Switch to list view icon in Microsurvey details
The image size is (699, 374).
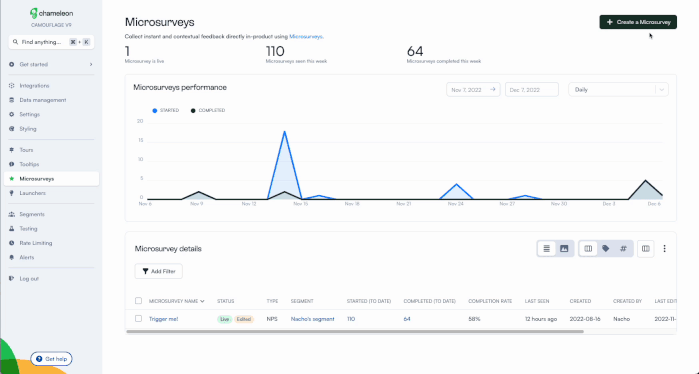[547, 249]
